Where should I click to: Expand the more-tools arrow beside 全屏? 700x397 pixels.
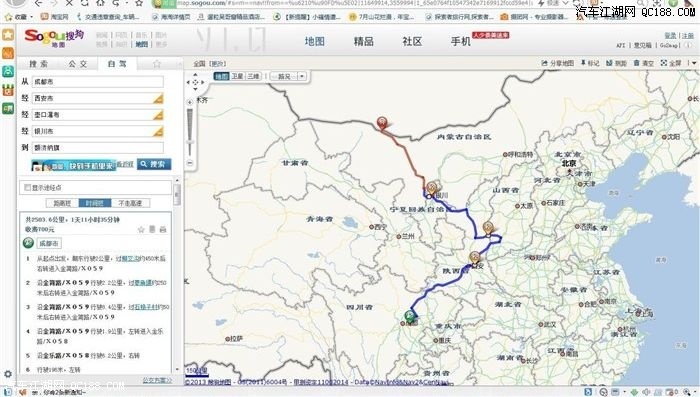pos(693,63)
